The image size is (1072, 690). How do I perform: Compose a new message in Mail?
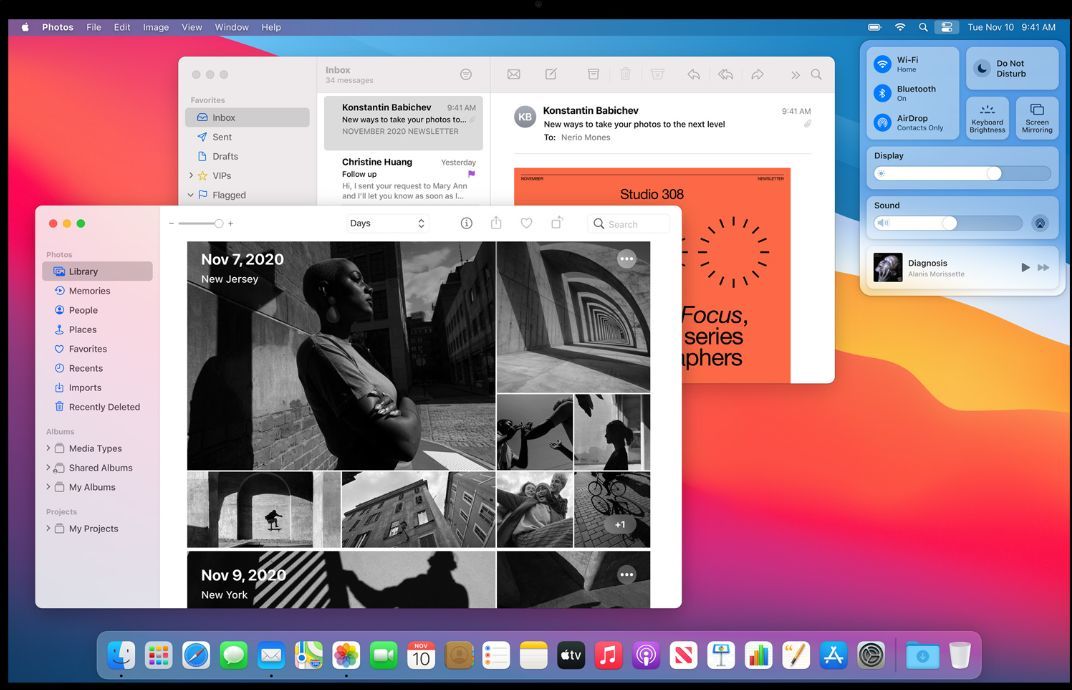pos(551,74)
